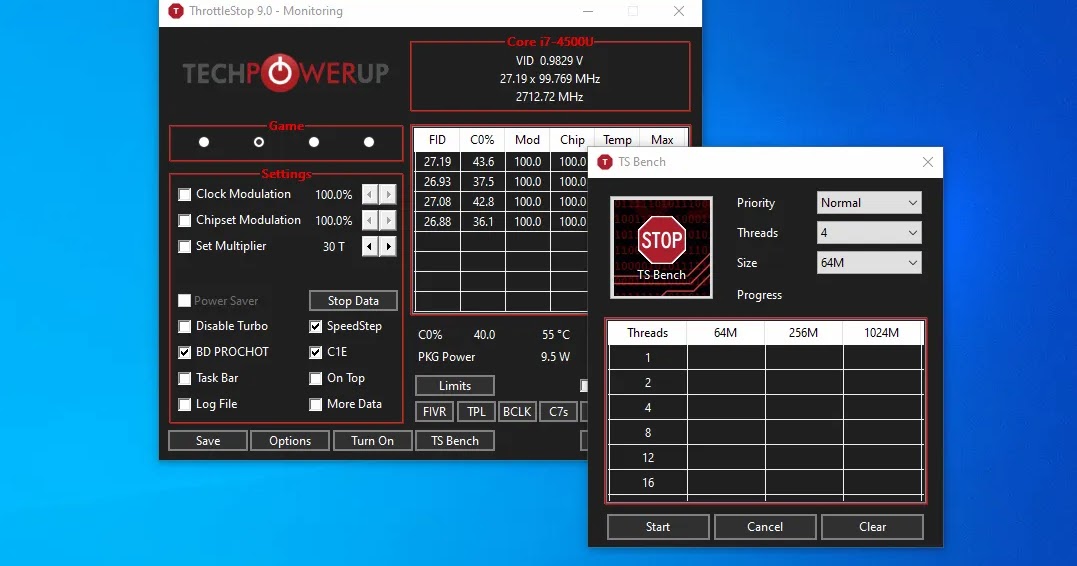1077x566 pixels.
Task: Click the 37.5 C0% cell
Action: [x=483, y=182]
